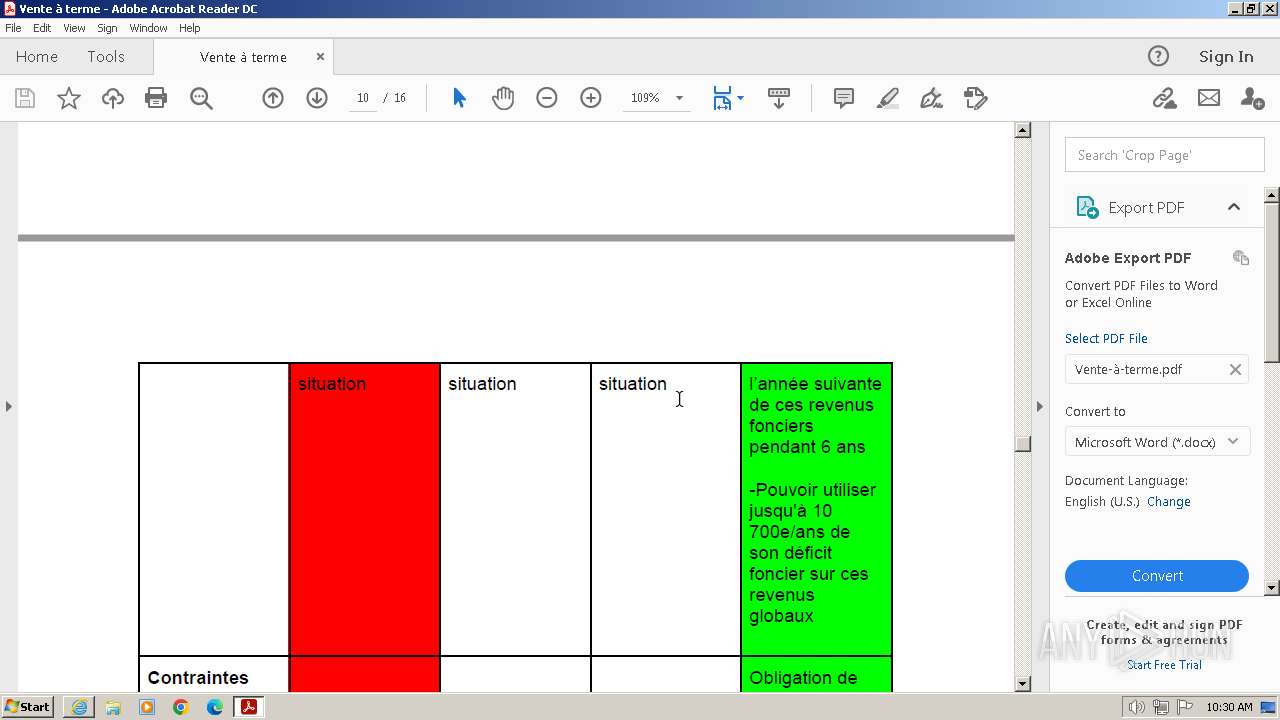Screen dimensions: 1280x720
Task: Click the Contraintes table cell
Action: coord(214,674)
